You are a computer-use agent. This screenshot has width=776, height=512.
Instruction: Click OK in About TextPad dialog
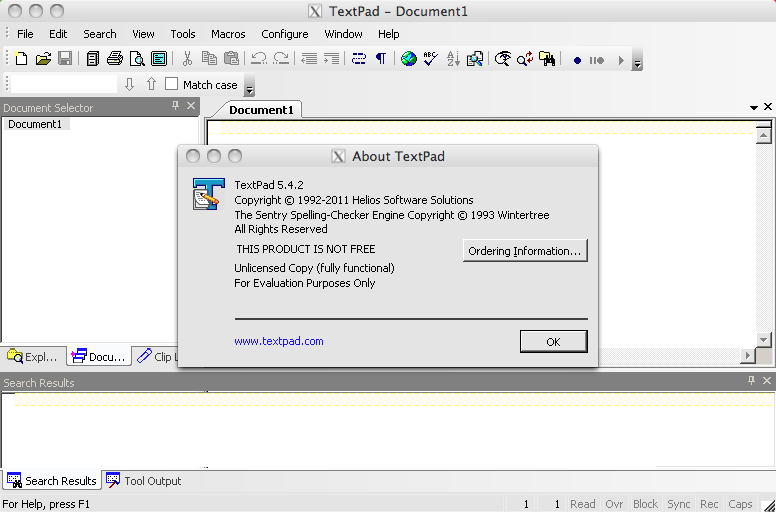[553, 342]
